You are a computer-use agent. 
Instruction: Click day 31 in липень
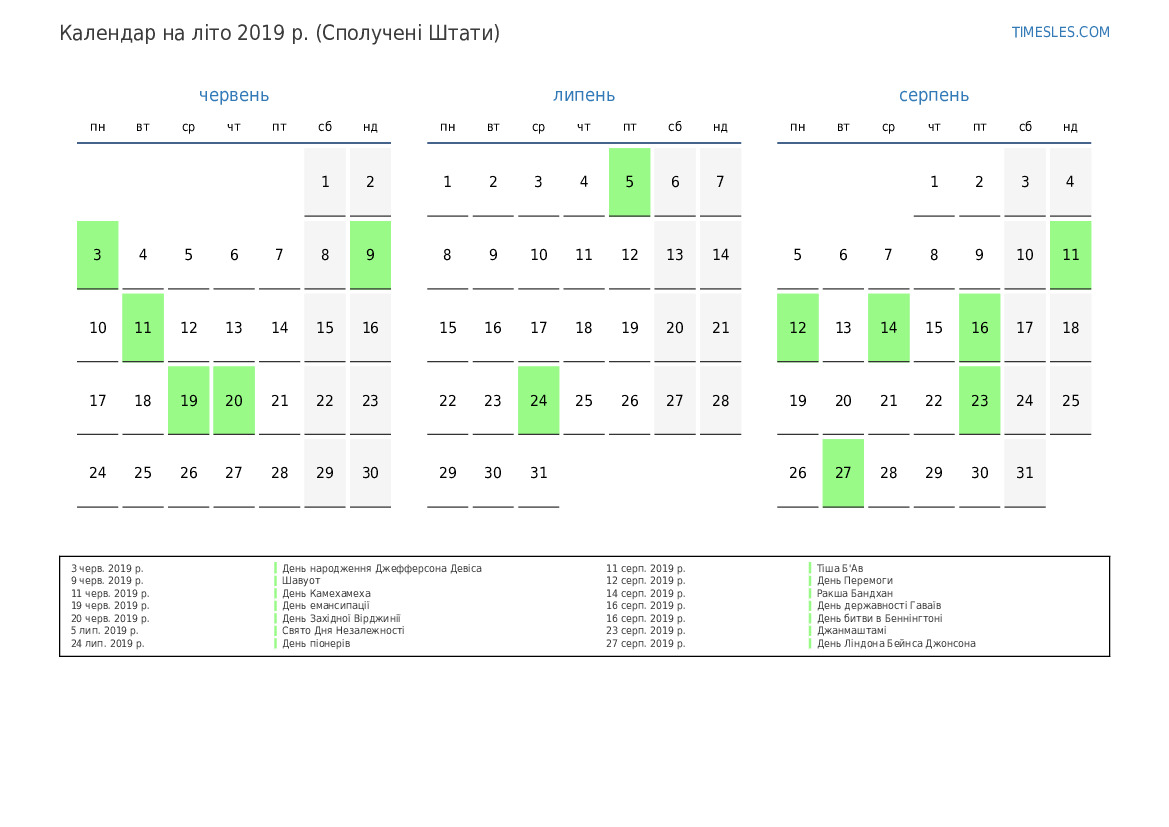click(538, 473)
